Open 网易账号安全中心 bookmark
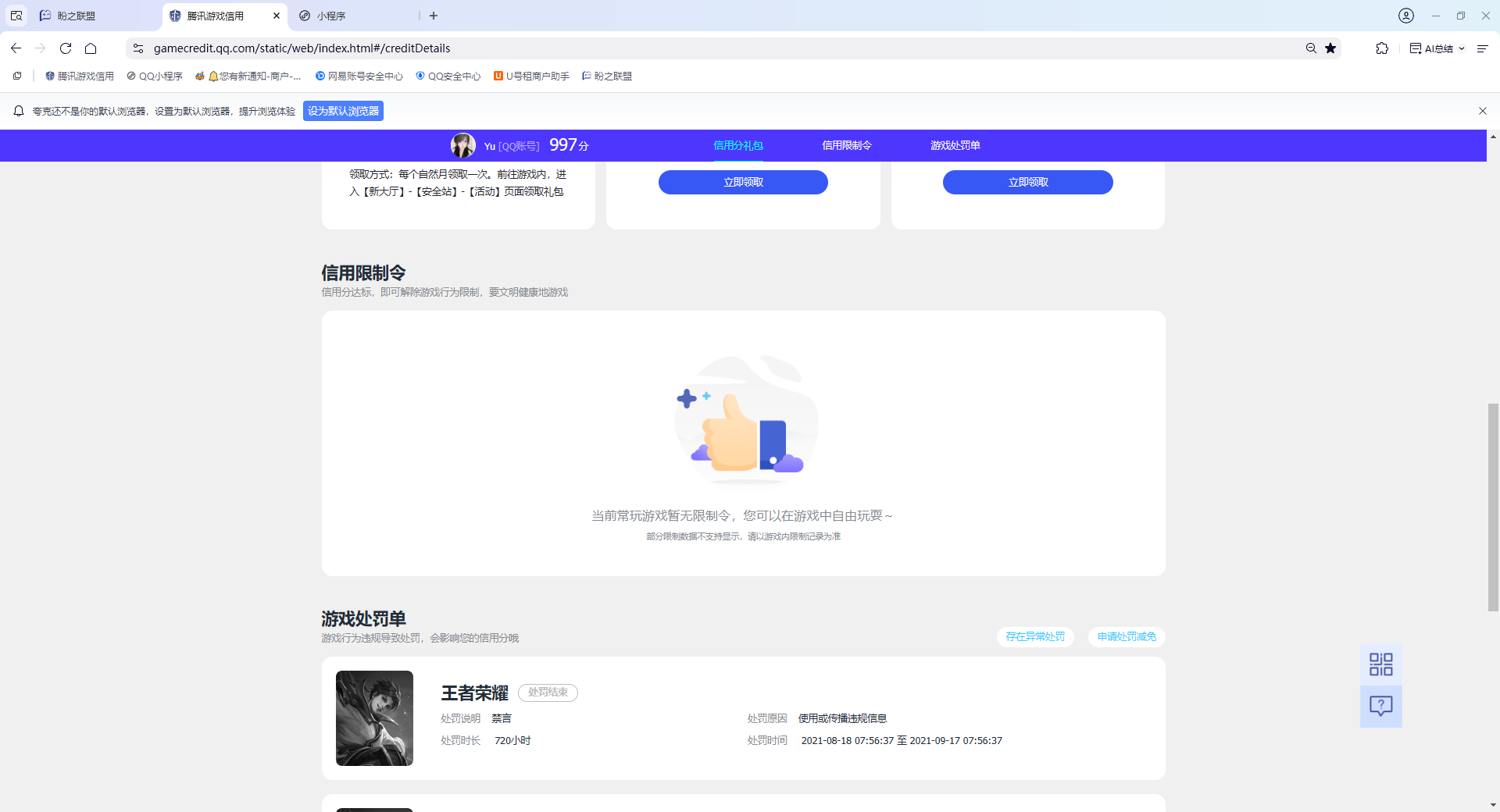1500x812 pixels. 359,76
